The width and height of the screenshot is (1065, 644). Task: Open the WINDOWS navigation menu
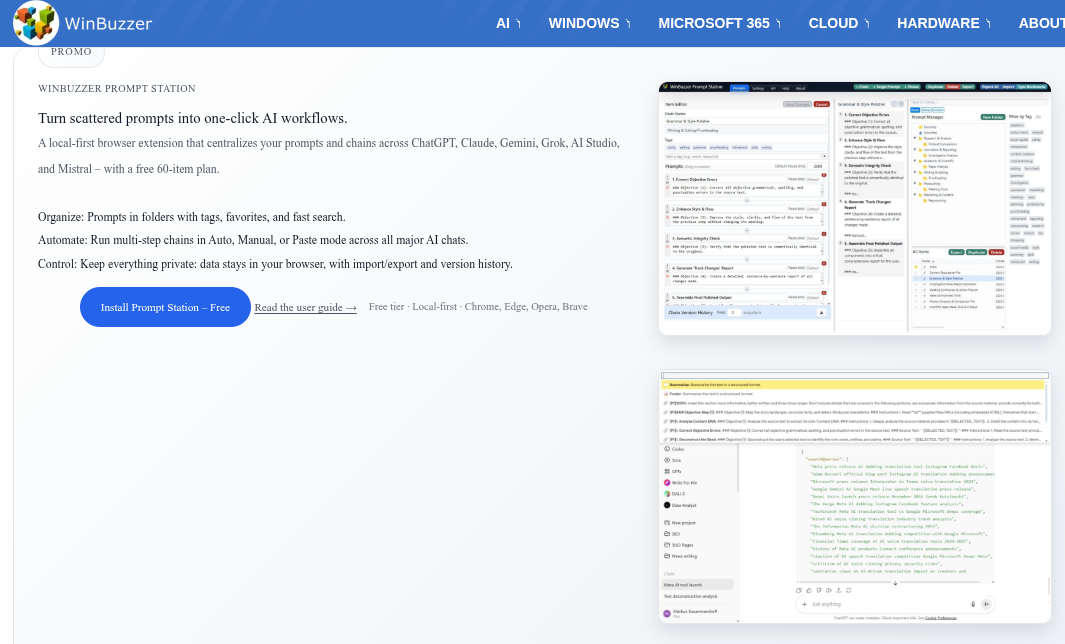(583, 23)
